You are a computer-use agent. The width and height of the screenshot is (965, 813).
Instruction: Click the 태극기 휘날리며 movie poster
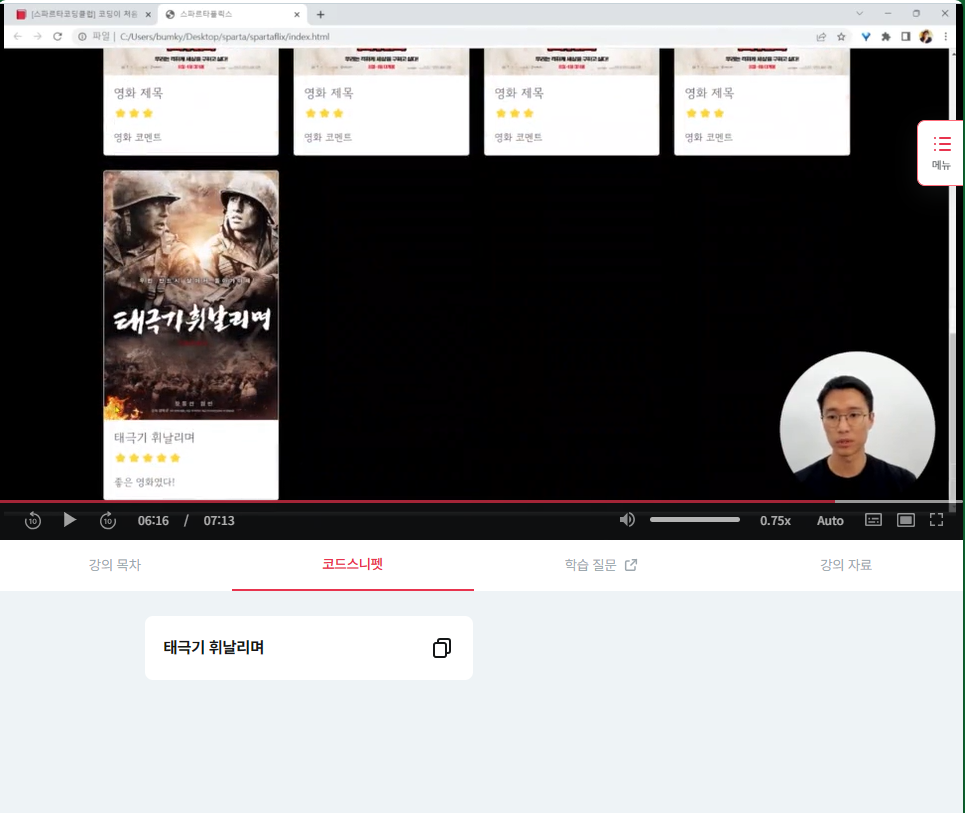[x=191, y=295]
